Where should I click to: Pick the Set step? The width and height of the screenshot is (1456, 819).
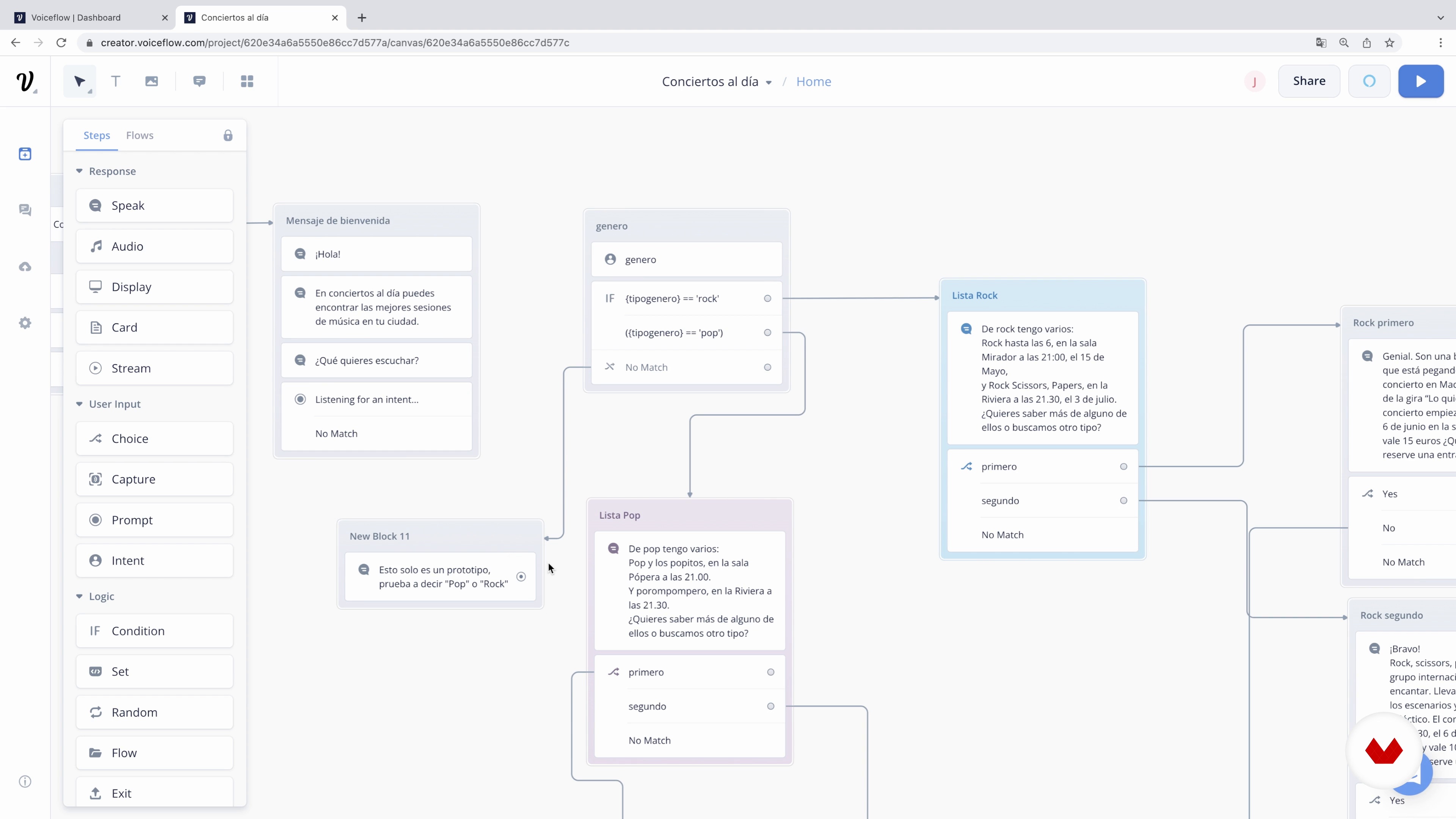pos(154,672)
